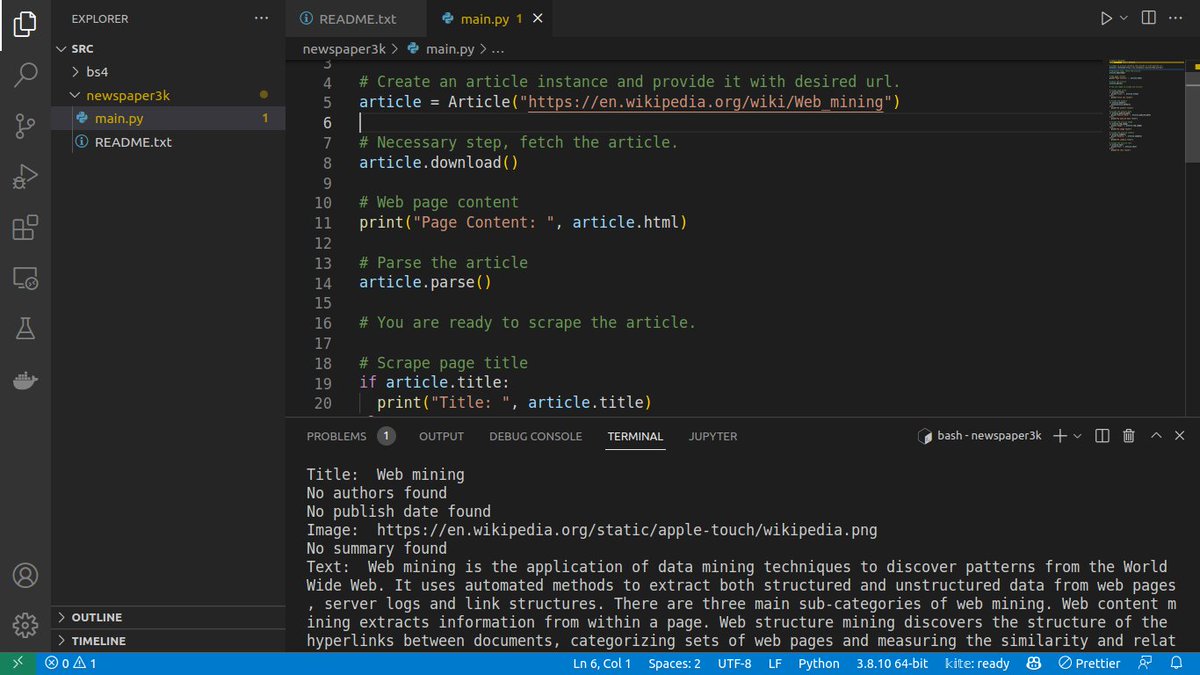Change the UTF-8 file encoding
1200x675 pixels.
point(734,663)
